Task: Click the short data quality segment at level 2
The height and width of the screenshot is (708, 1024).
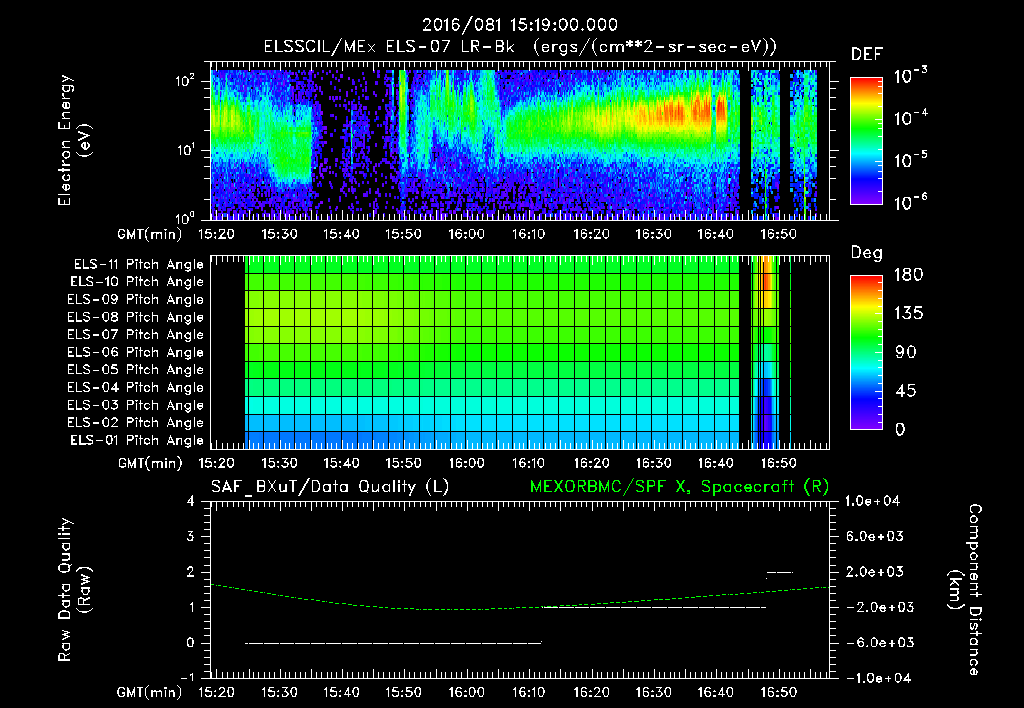Action: pos(780,573)
